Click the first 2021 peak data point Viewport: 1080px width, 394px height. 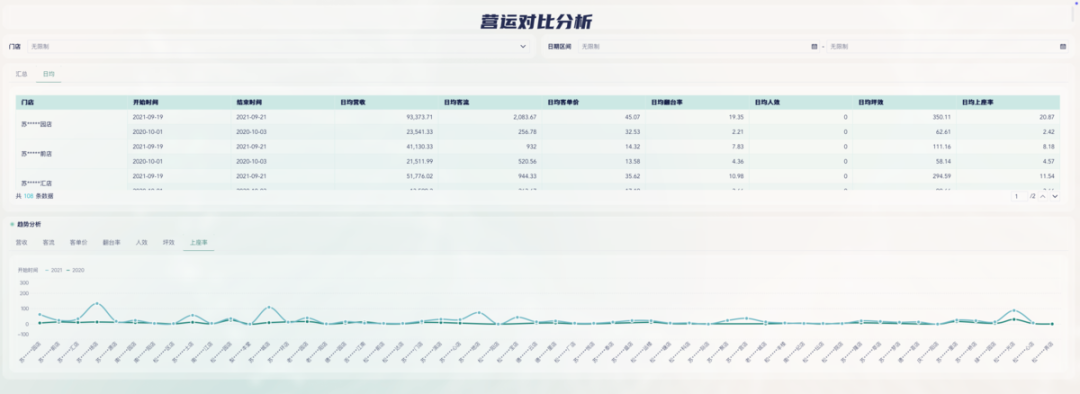click(x=97, y=303)
